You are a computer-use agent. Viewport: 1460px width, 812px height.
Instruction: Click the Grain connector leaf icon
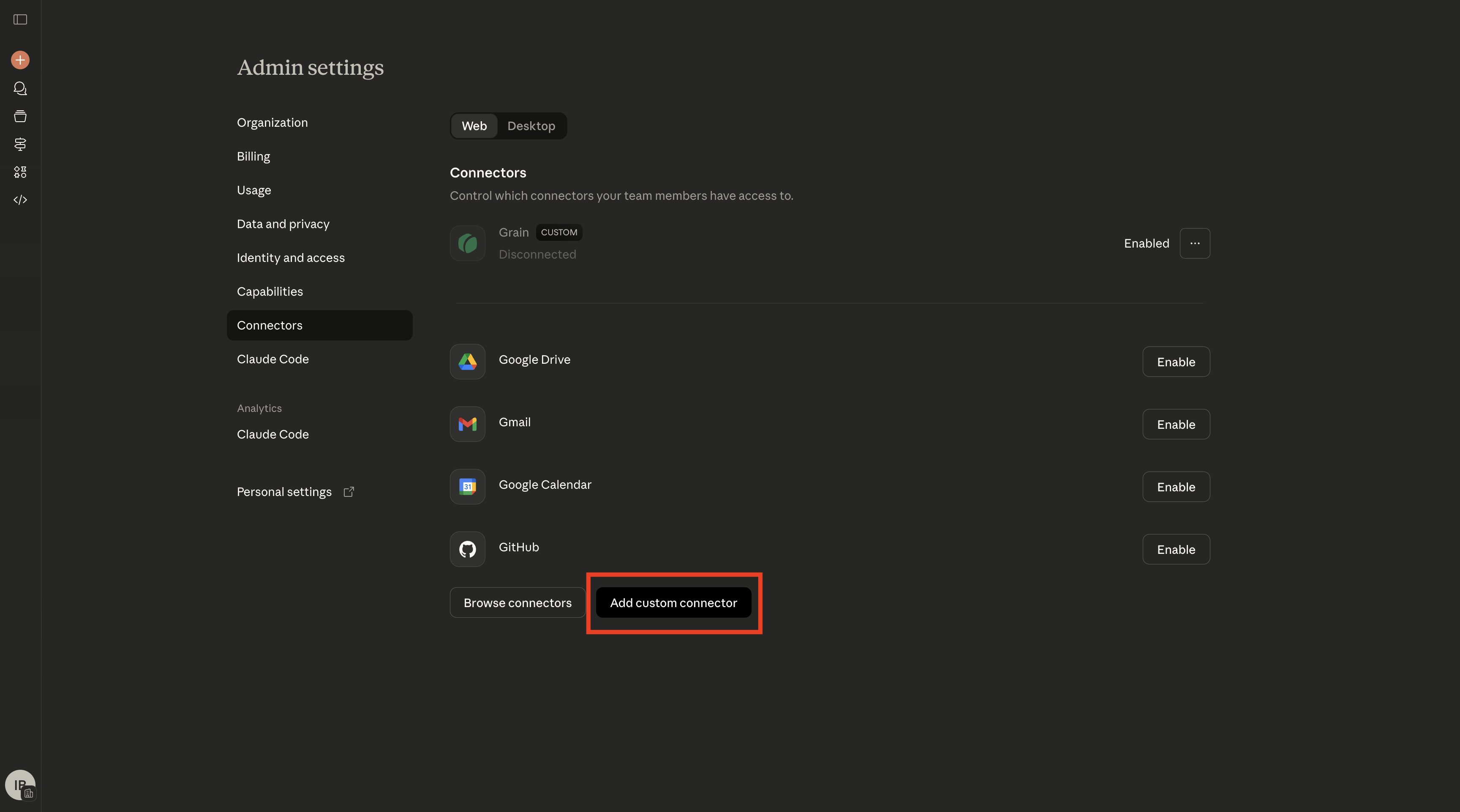(467, 244)
